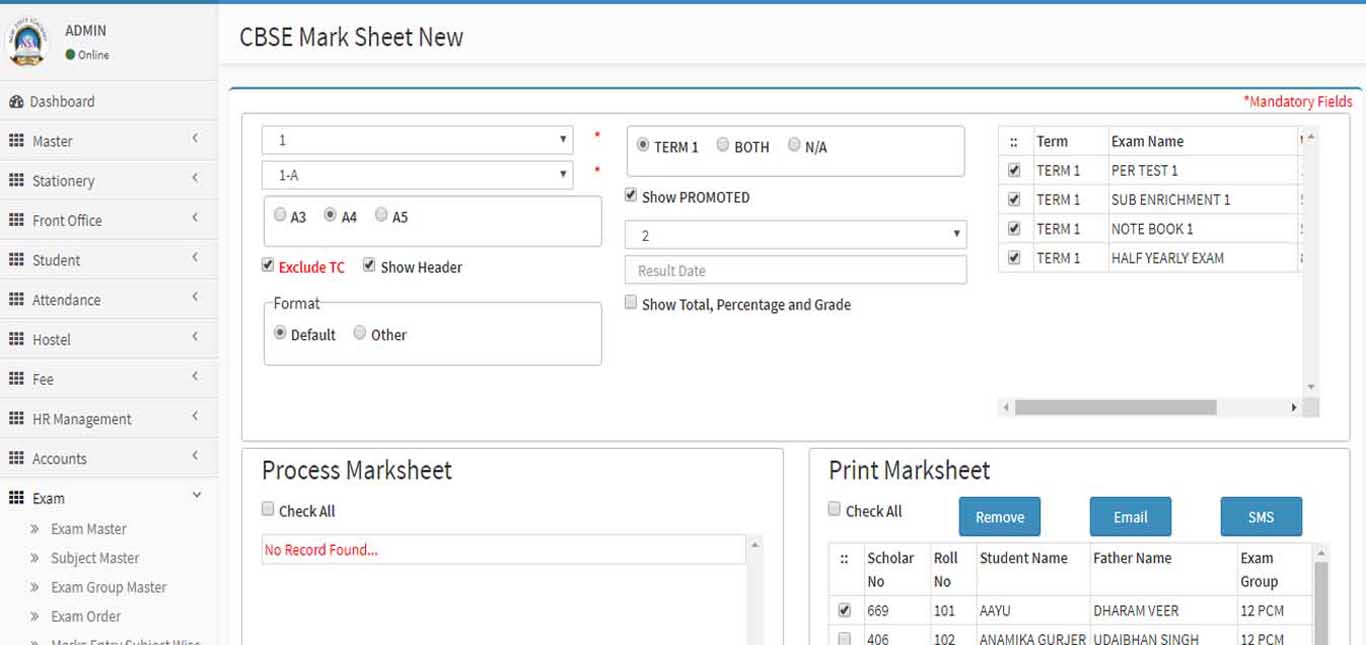Click the Dashboard speedometer icon
The image size is (1366, 645).
tap(16, 101)
